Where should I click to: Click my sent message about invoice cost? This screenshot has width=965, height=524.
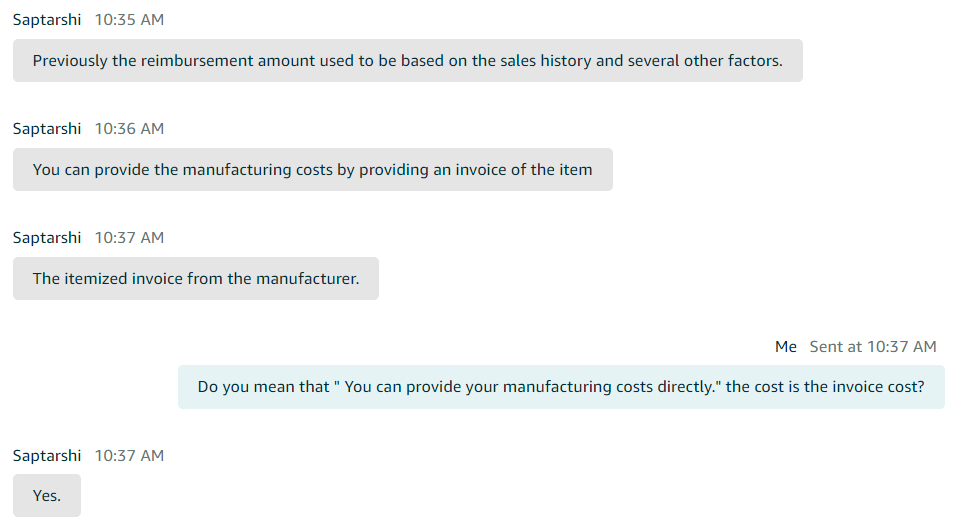coord(561,387)
